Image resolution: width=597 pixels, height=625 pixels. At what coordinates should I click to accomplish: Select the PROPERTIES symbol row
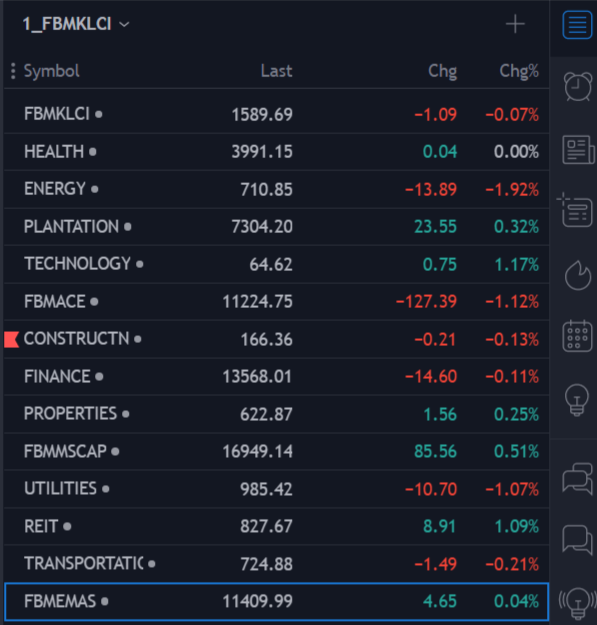tap(277, 414)
